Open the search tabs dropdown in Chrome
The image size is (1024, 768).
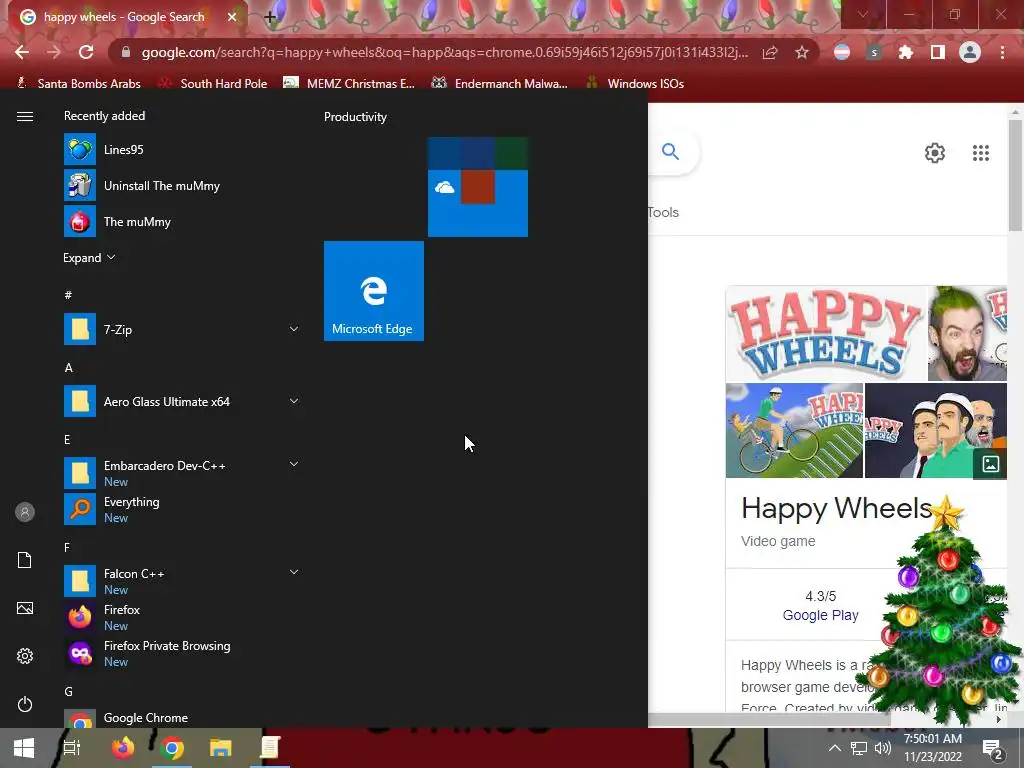coord(863,14)
